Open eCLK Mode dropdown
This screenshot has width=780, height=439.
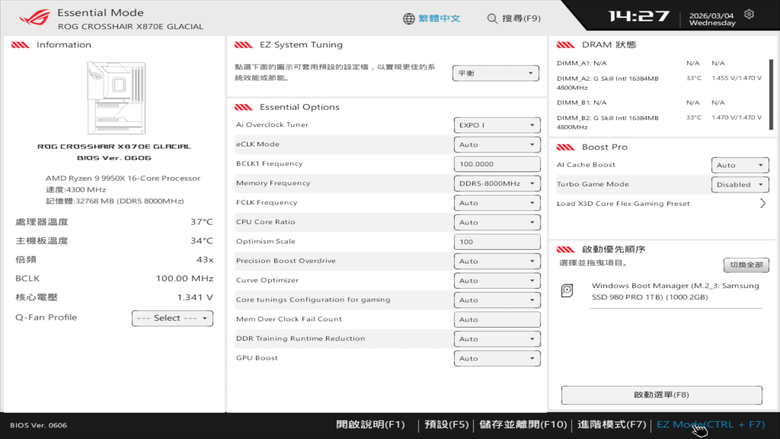point(497,145)
